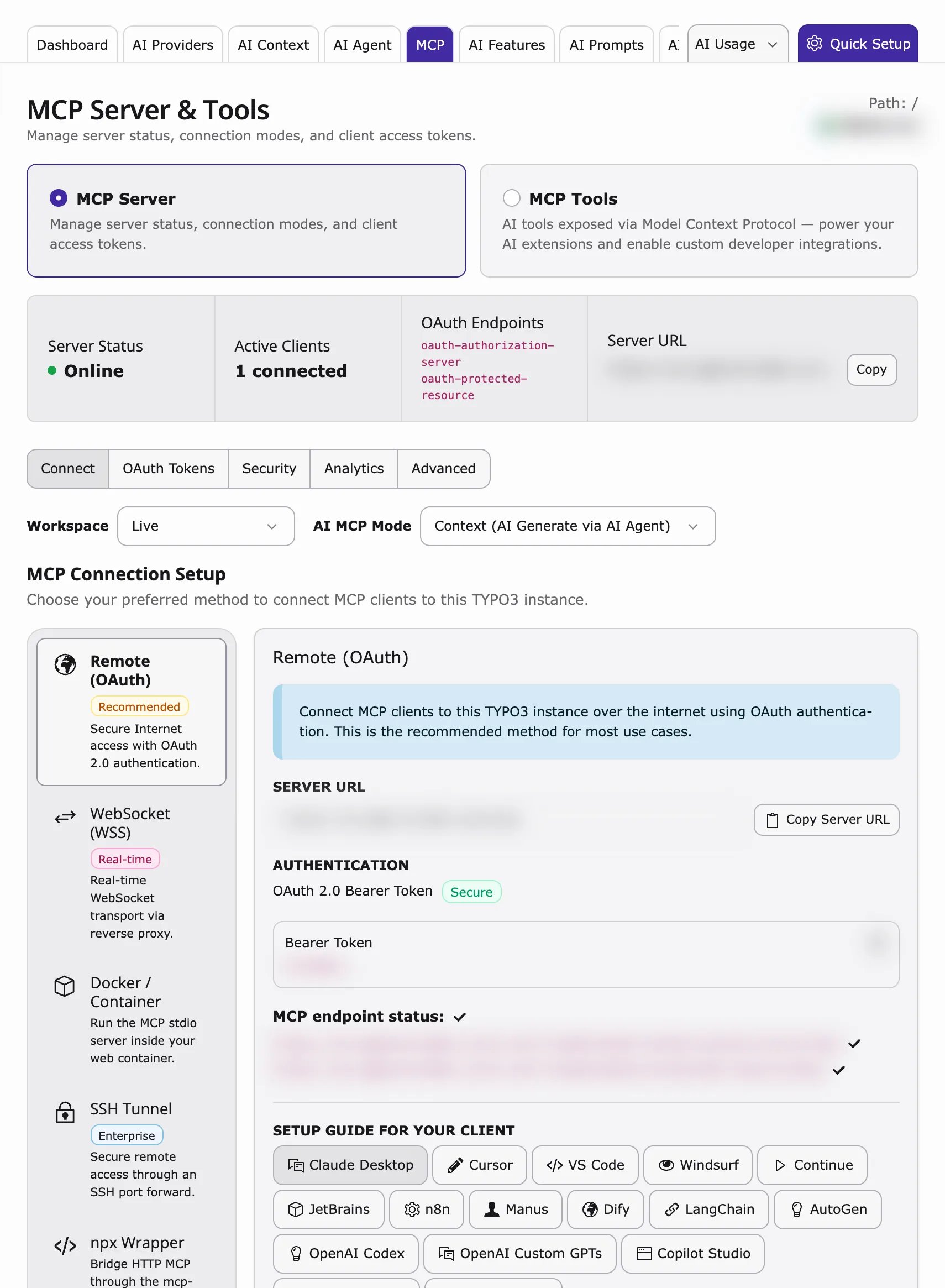
Task: Go to the AI Context tab
Action: pyautogui.click(x=274, y=45)
